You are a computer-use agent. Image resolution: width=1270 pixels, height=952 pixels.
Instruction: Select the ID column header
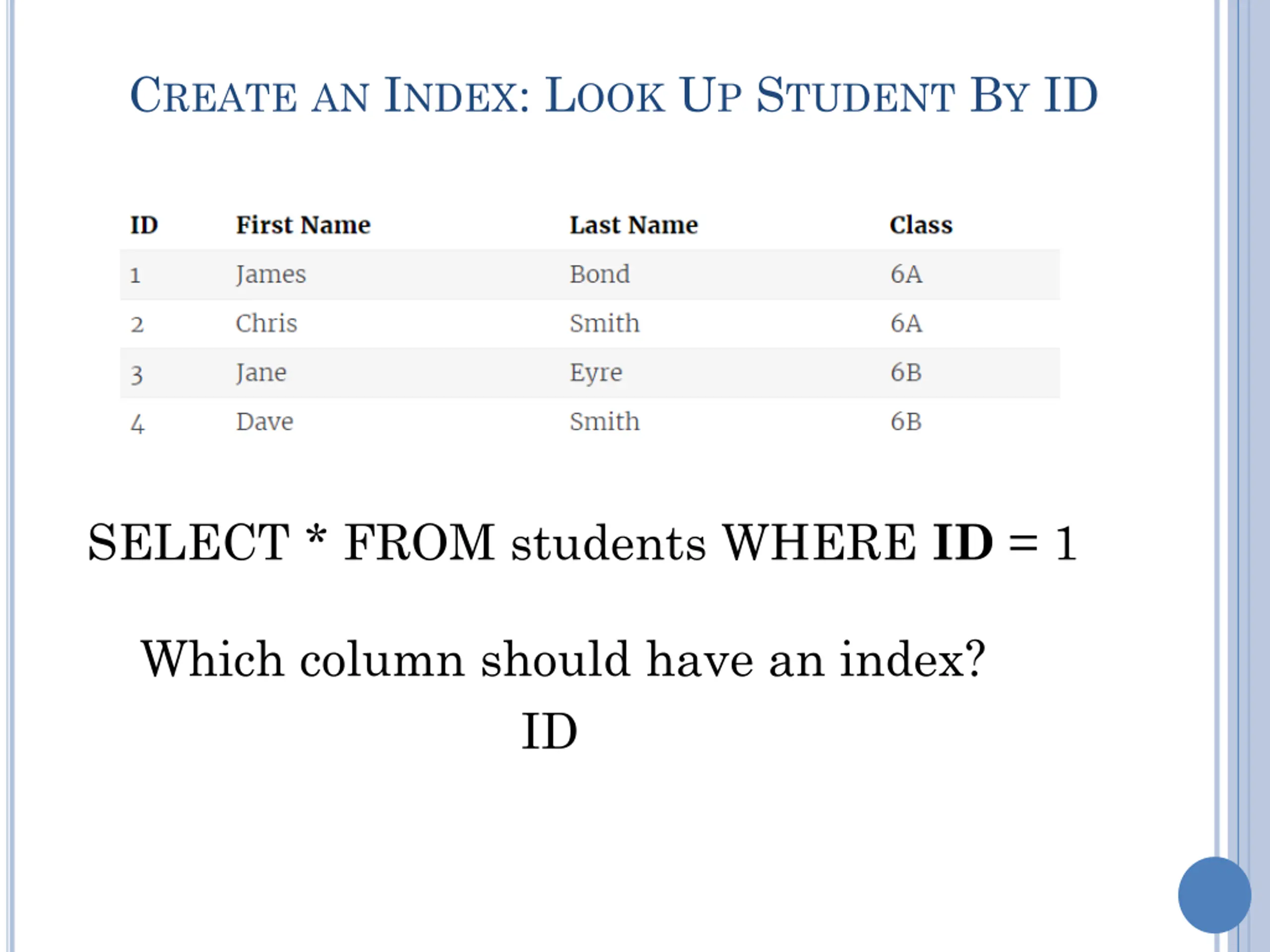pos(143,225)
